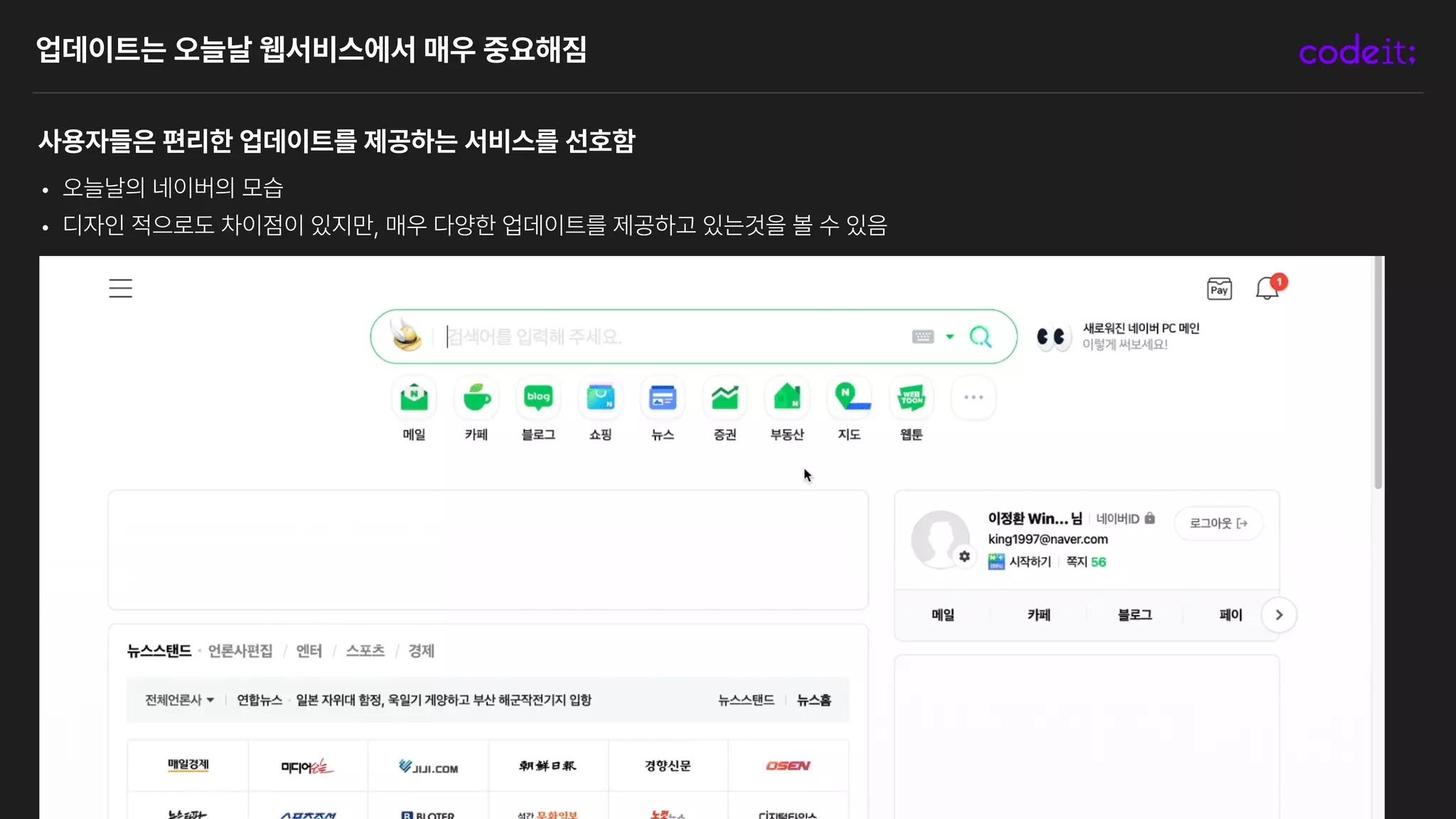The height and width of the screenshot is (819, 1456).
Task: Expand the search history dropdown arrow
Action: coord(950,337)
